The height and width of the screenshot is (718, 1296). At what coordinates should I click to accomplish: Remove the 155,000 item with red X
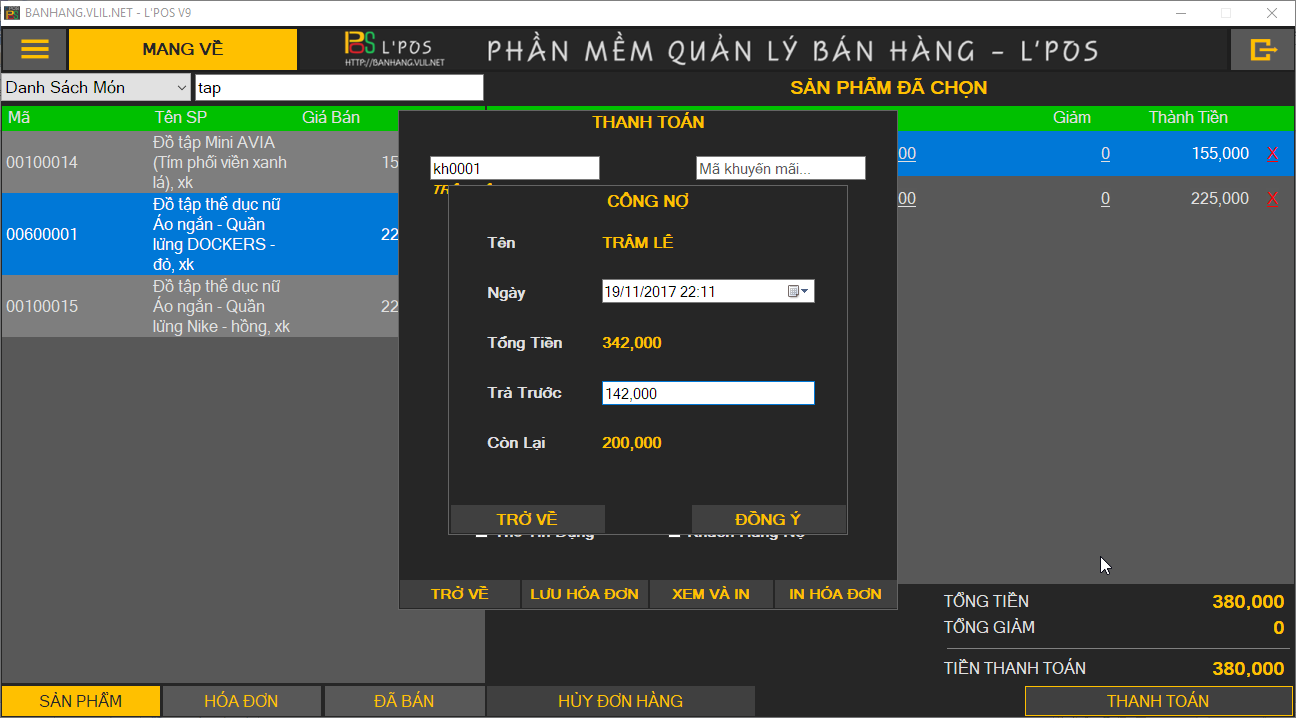click(x=1272, y=154)
